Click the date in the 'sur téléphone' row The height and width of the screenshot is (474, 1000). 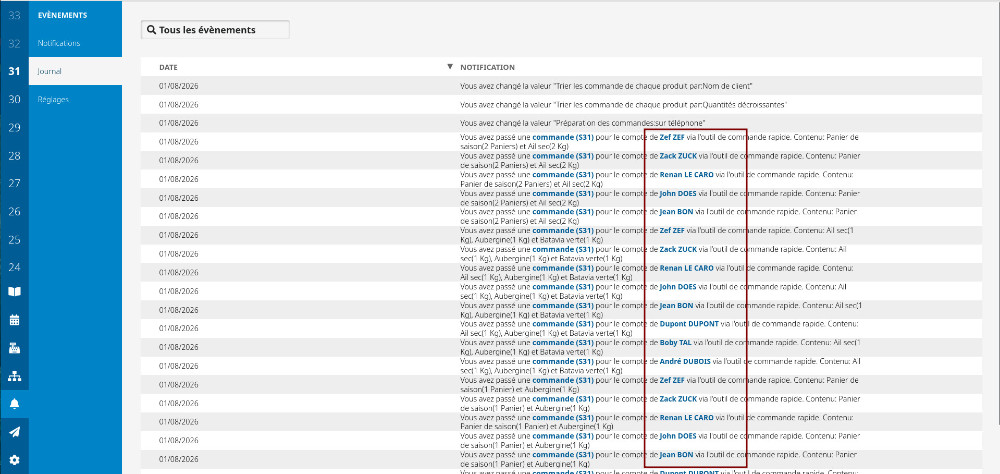click(x=179, y=123)
